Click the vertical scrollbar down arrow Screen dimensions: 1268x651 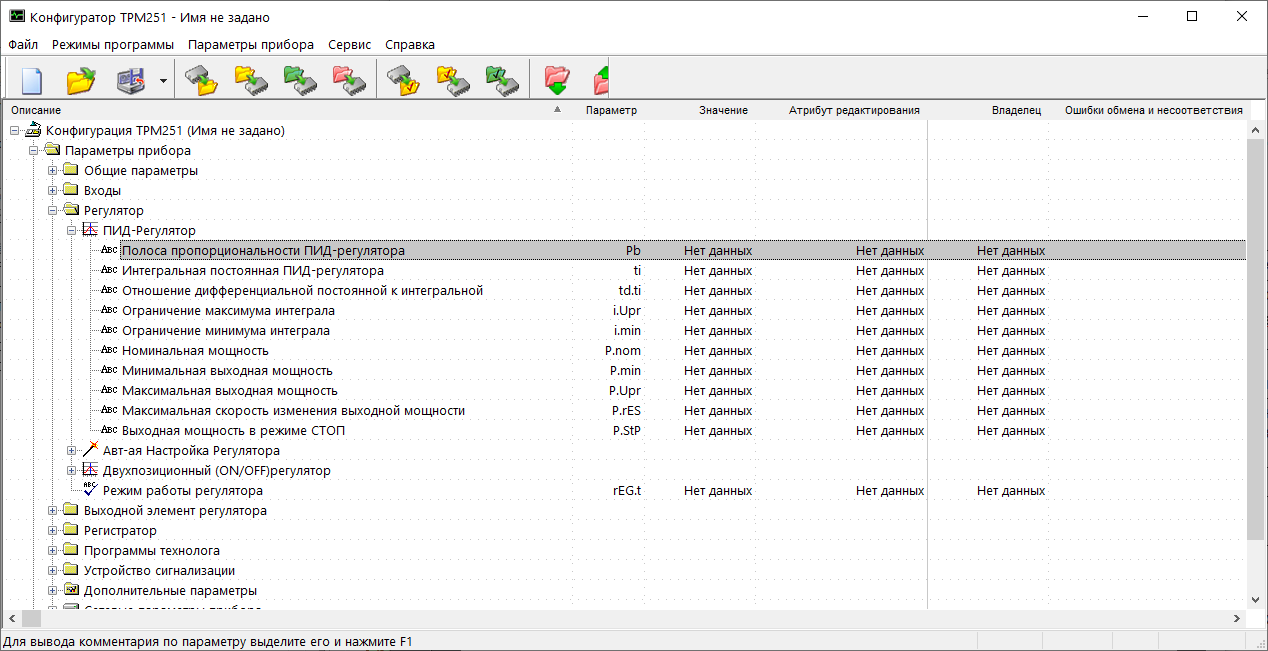click(1257, 599)
